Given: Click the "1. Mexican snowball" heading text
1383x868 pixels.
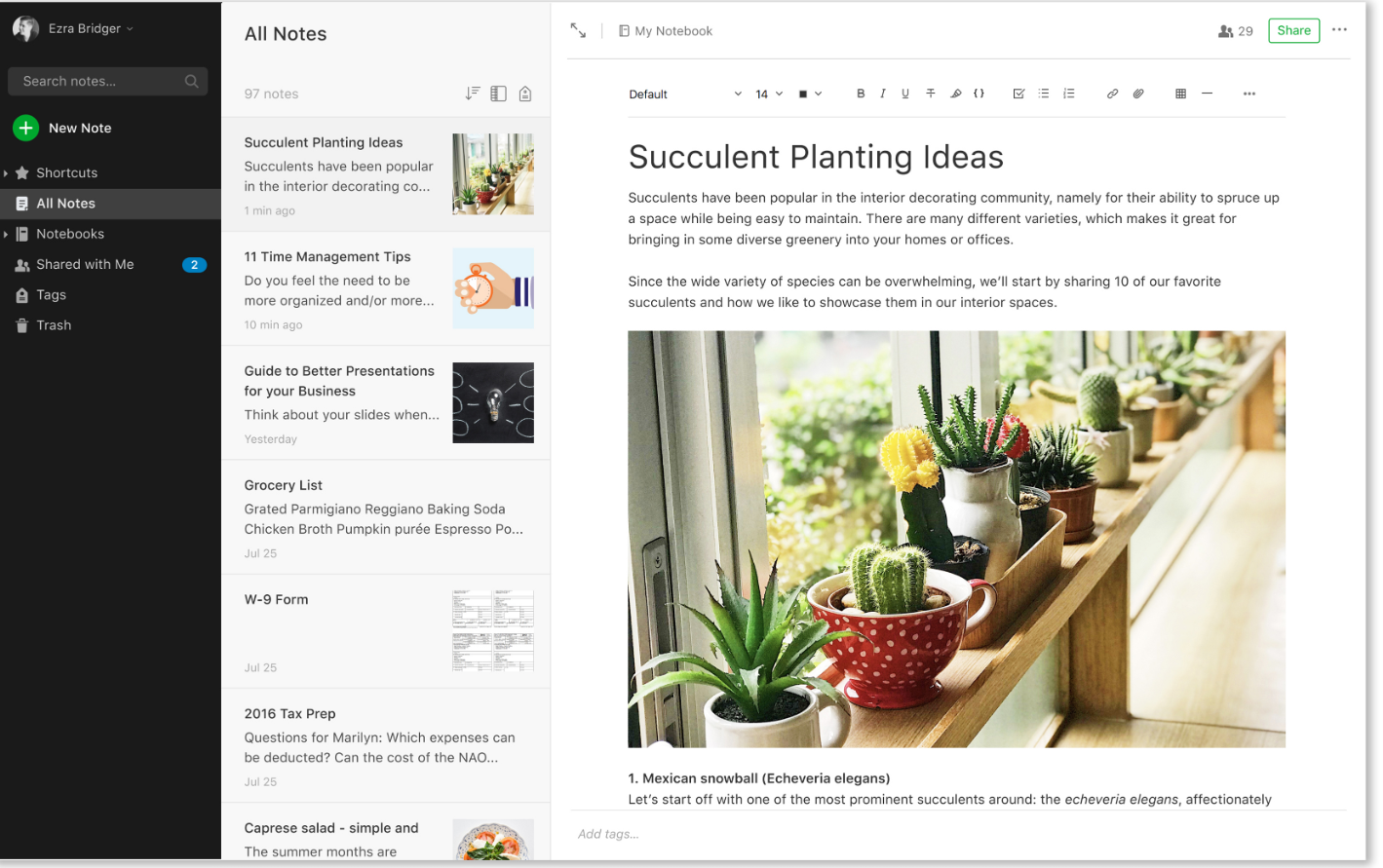Looking at the screenshot, I should (759, 778).
